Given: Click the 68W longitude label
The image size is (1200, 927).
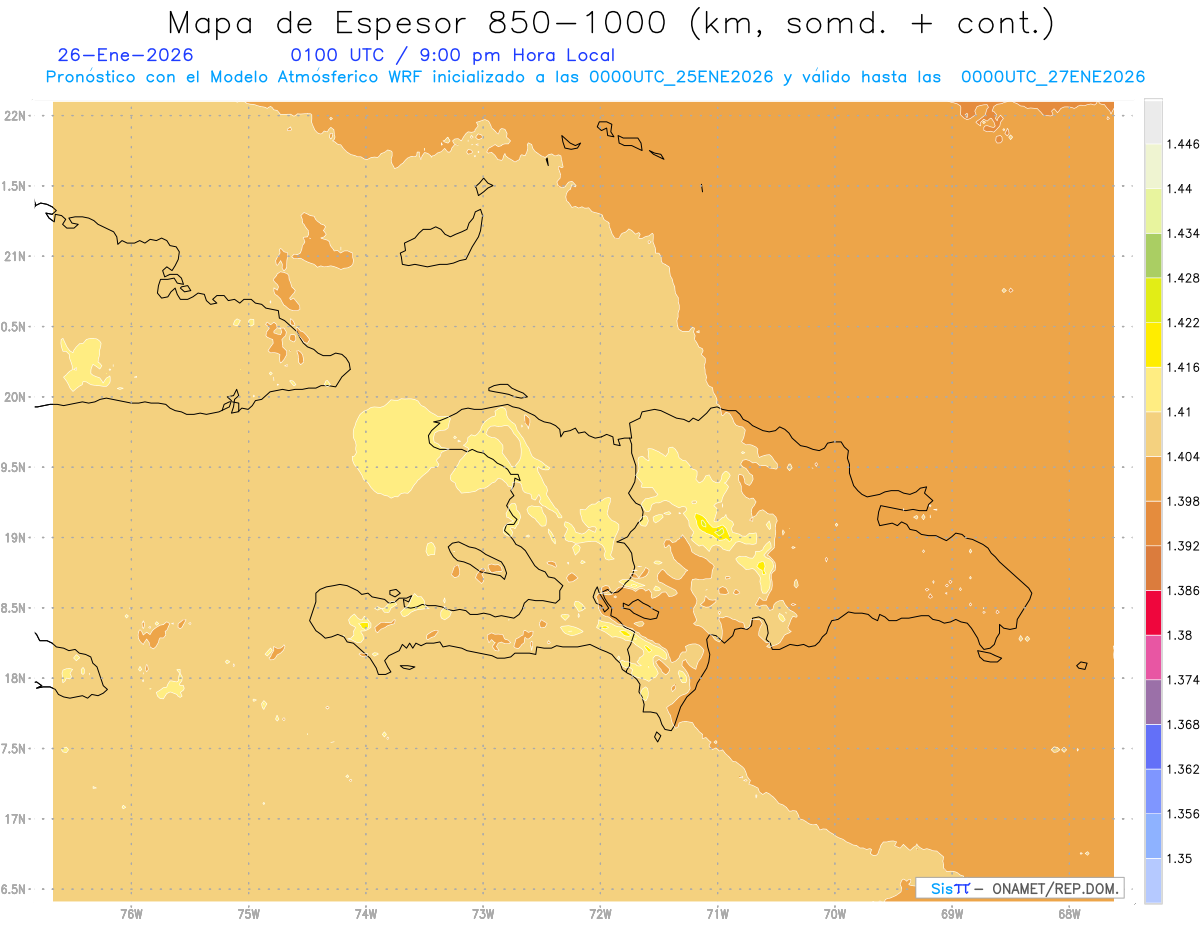Looking at the screenshot, I should click(x=1069, y=914).
